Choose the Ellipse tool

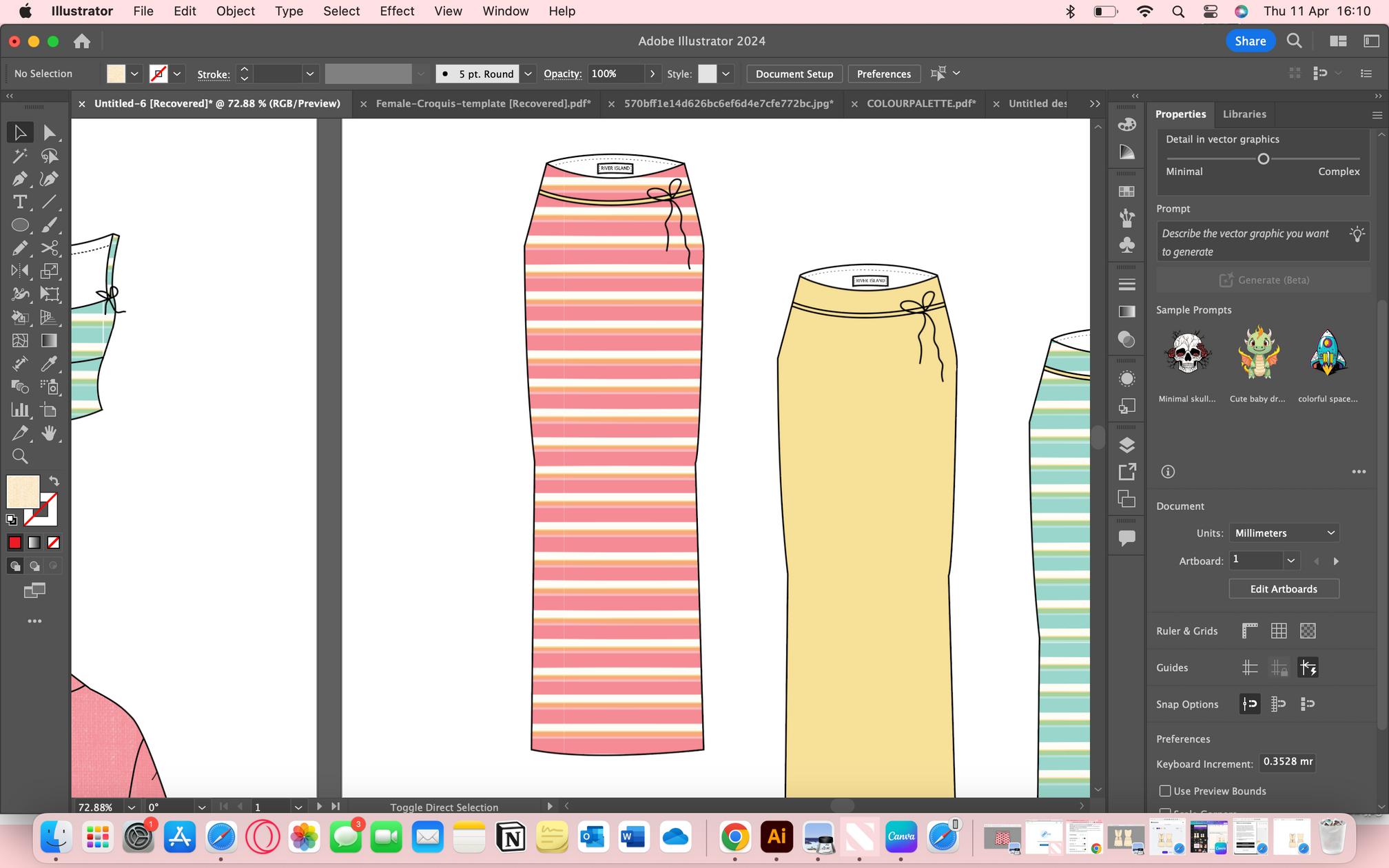pos(20,225)
